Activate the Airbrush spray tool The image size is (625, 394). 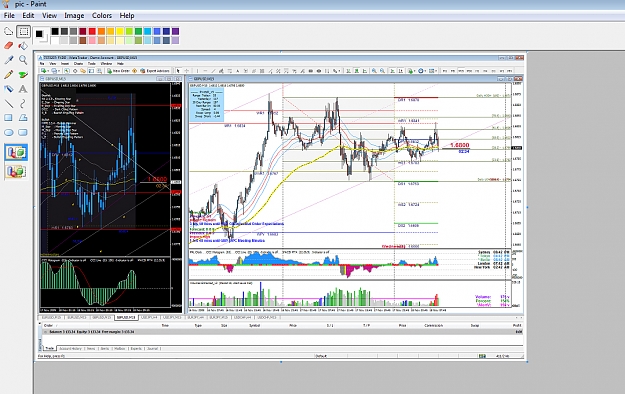click(x=8, y=89)
